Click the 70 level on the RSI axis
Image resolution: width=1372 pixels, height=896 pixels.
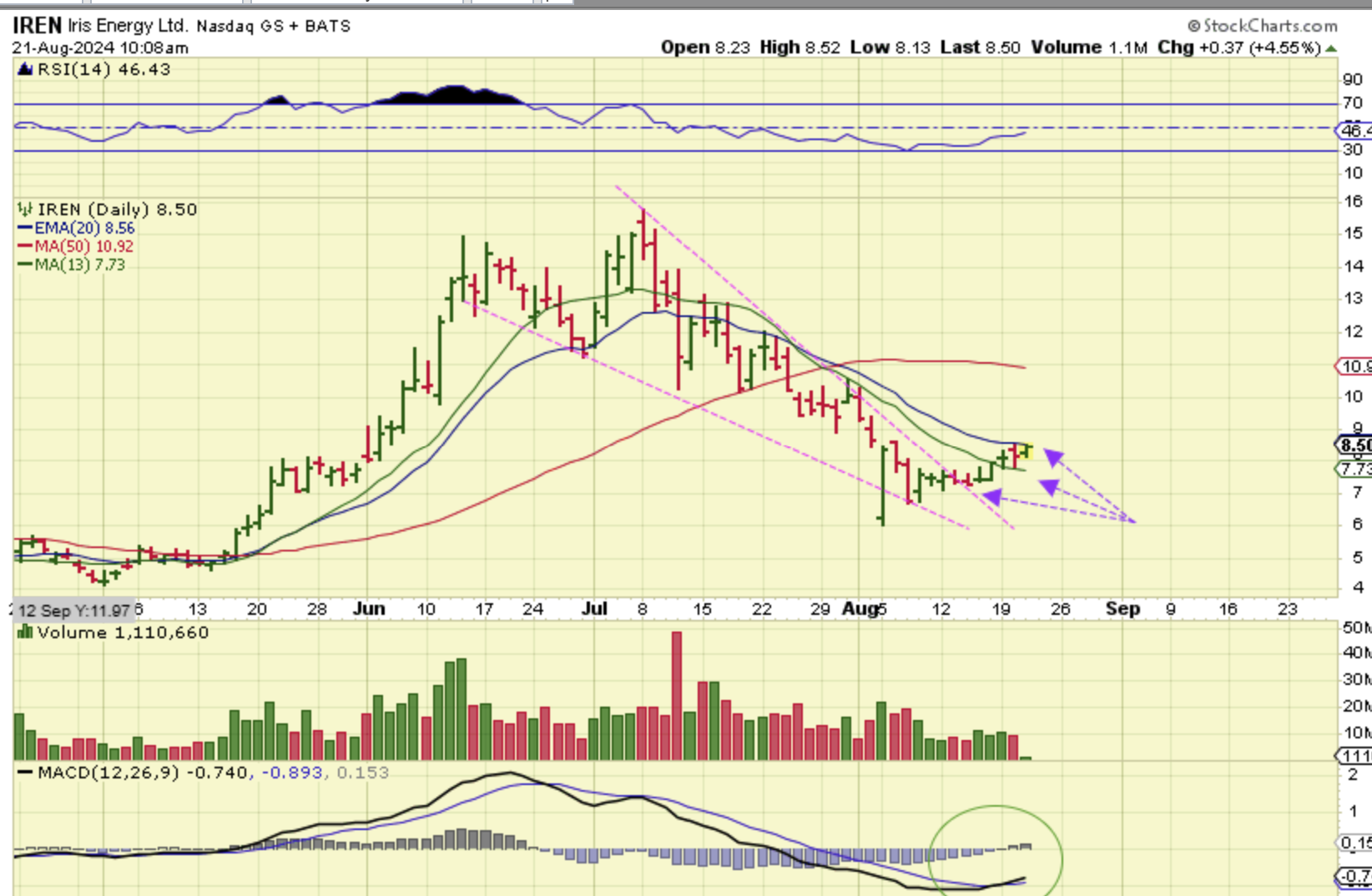pos(1353,103)
